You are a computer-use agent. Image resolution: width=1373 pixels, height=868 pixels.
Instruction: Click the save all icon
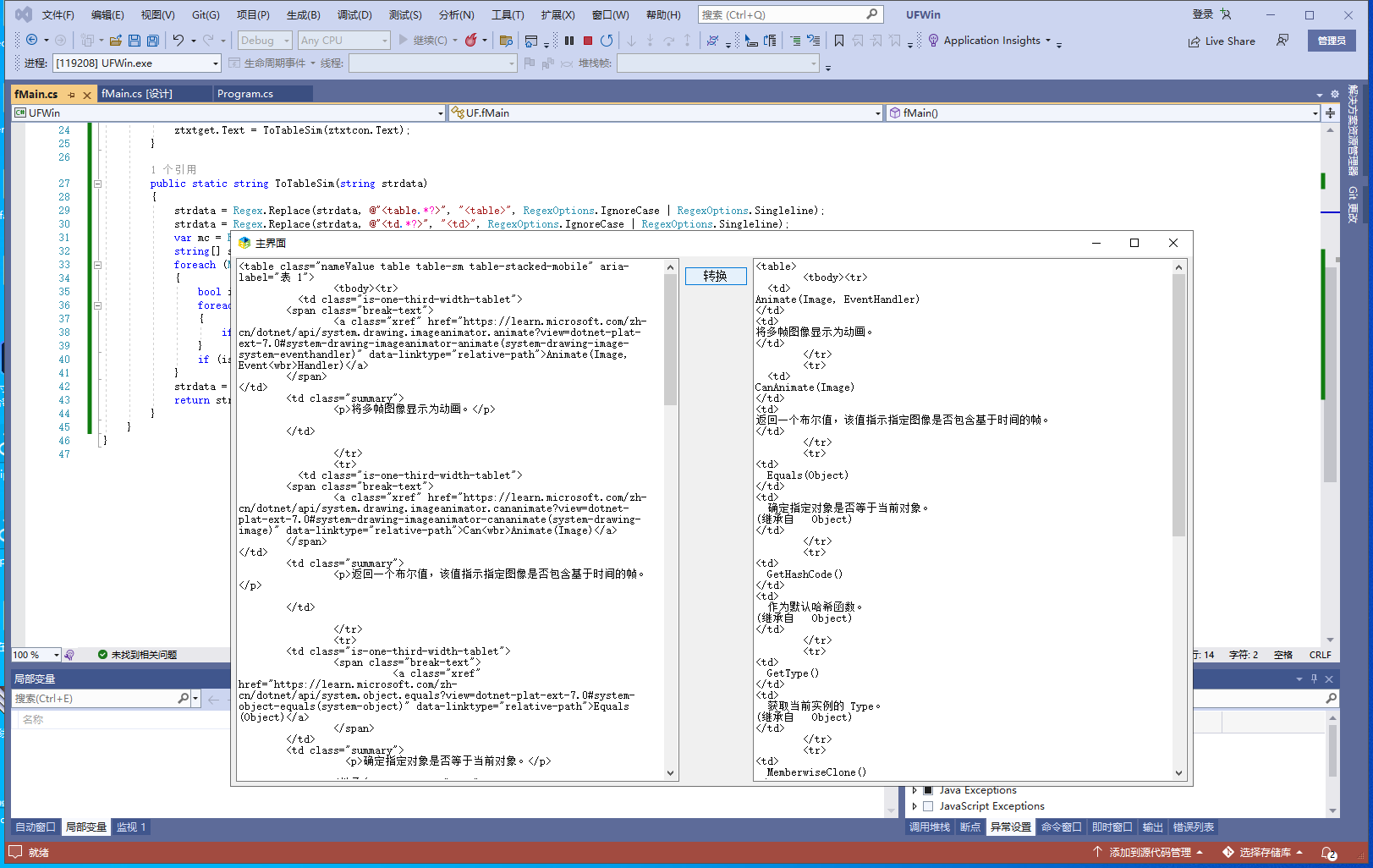coord(153,40)
